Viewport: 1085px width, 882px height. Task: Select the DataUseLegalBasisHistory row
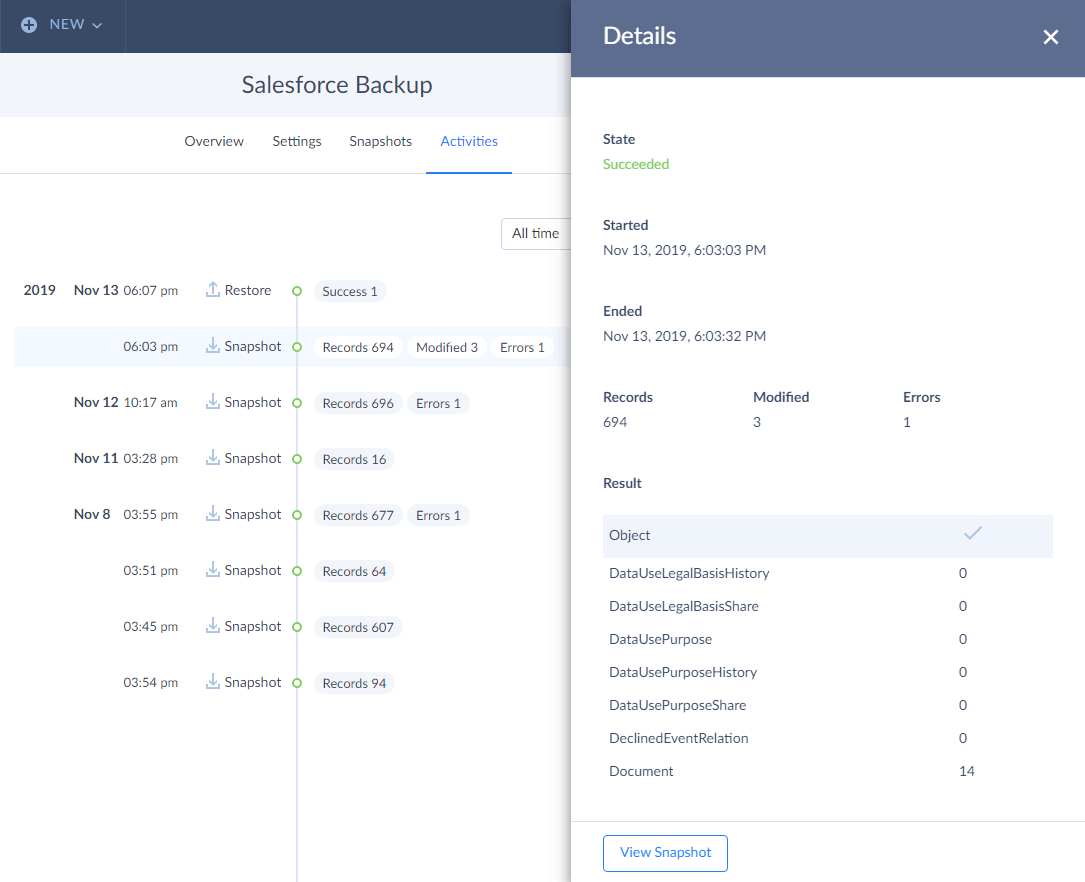click(828, 573)
